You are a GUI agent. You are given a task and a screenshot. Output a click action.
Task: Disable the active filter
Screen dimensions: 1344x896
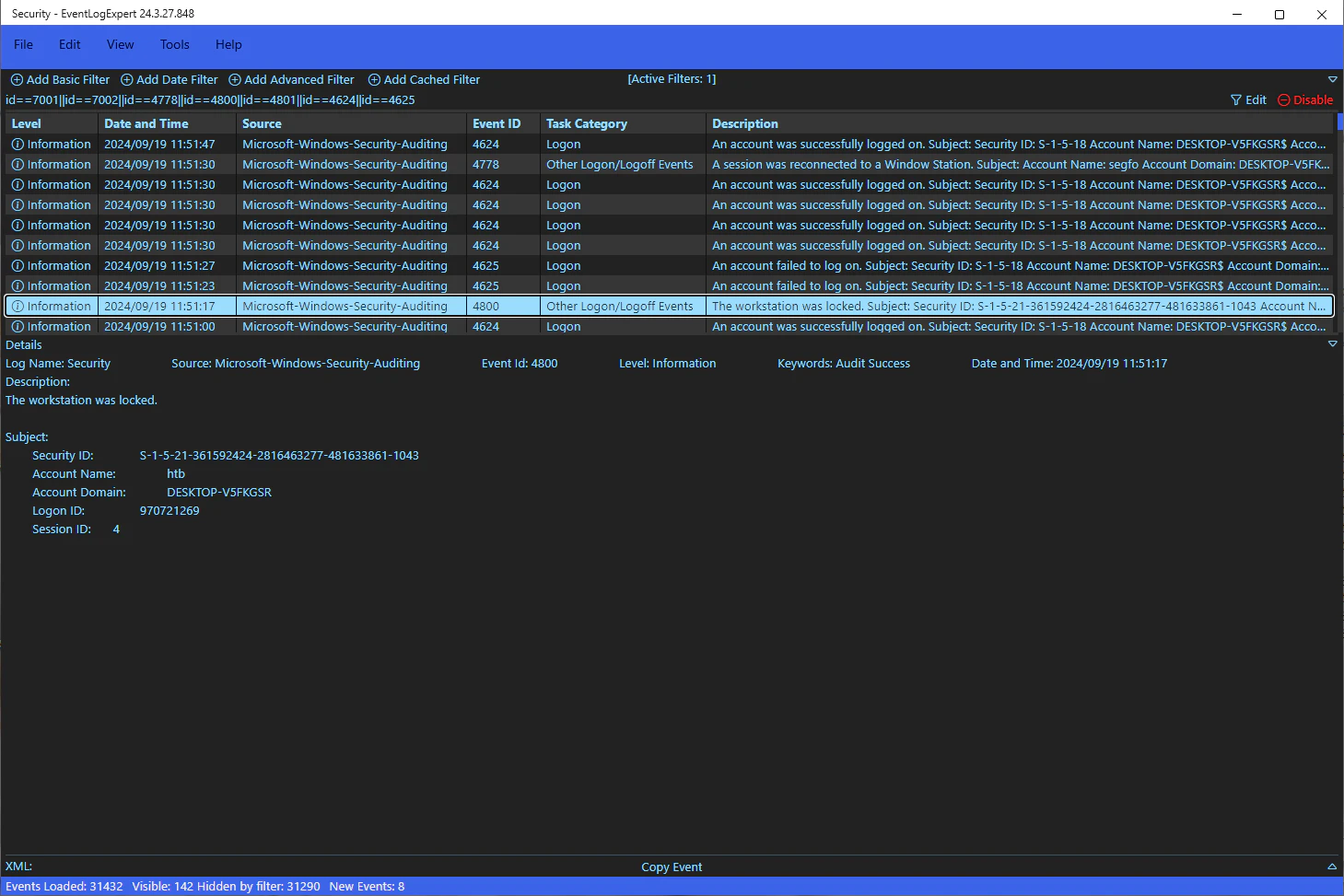click(1305, 100)
